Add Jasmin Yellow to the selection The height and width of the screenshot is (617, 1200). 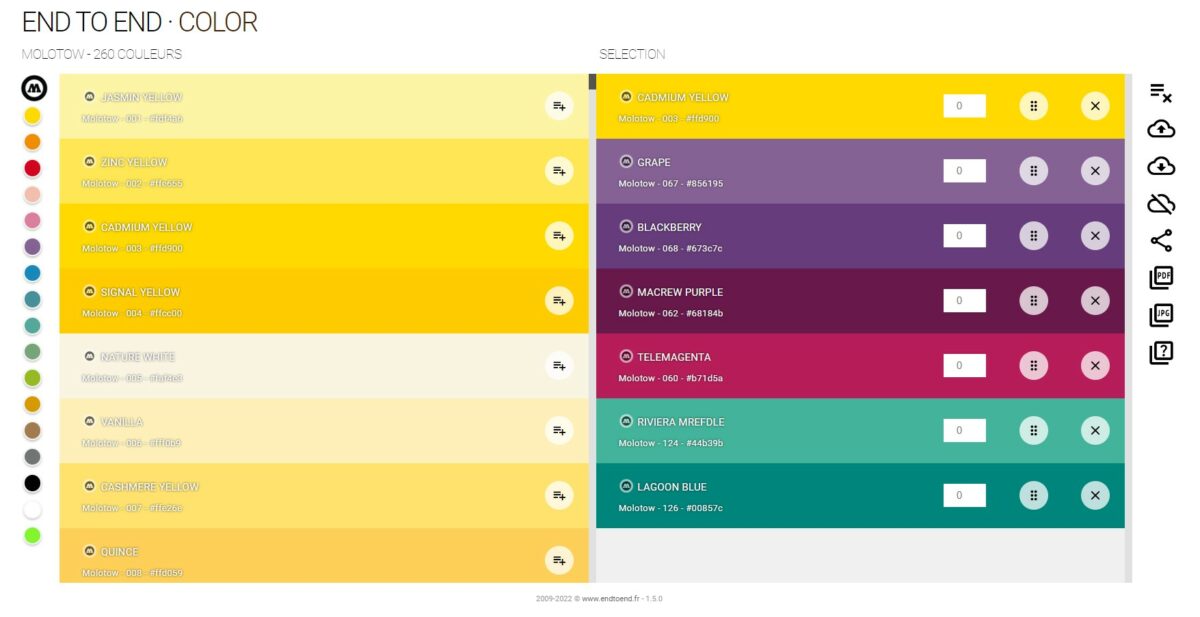[559, 106]
